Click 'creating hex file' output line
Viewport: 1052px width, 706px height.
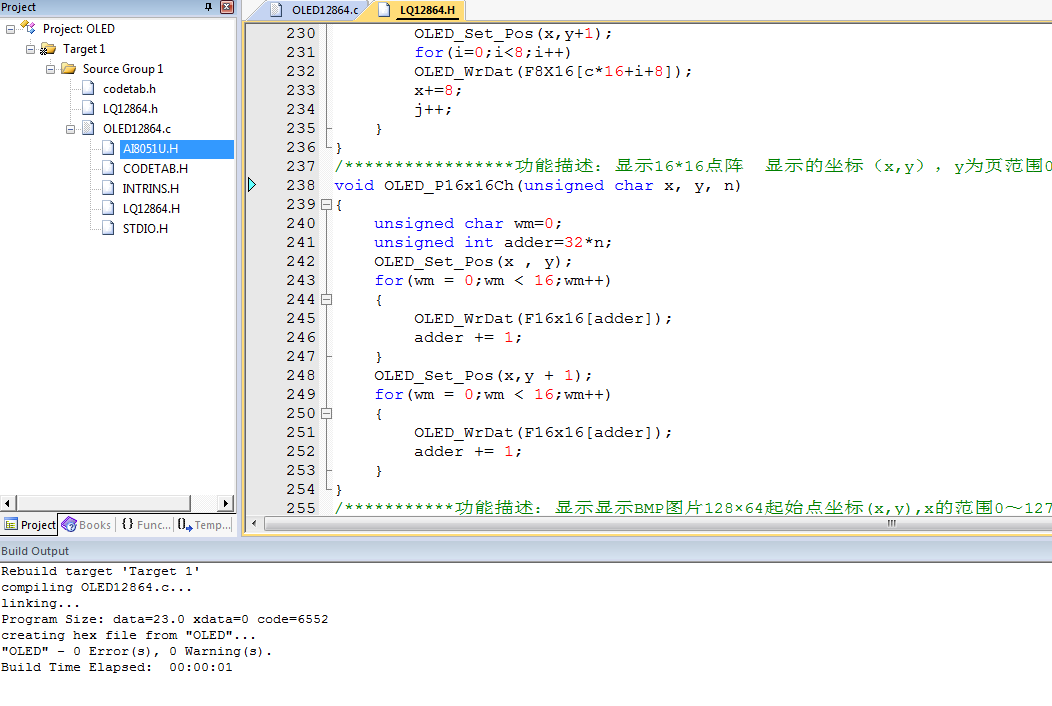[x=128, y=635]
